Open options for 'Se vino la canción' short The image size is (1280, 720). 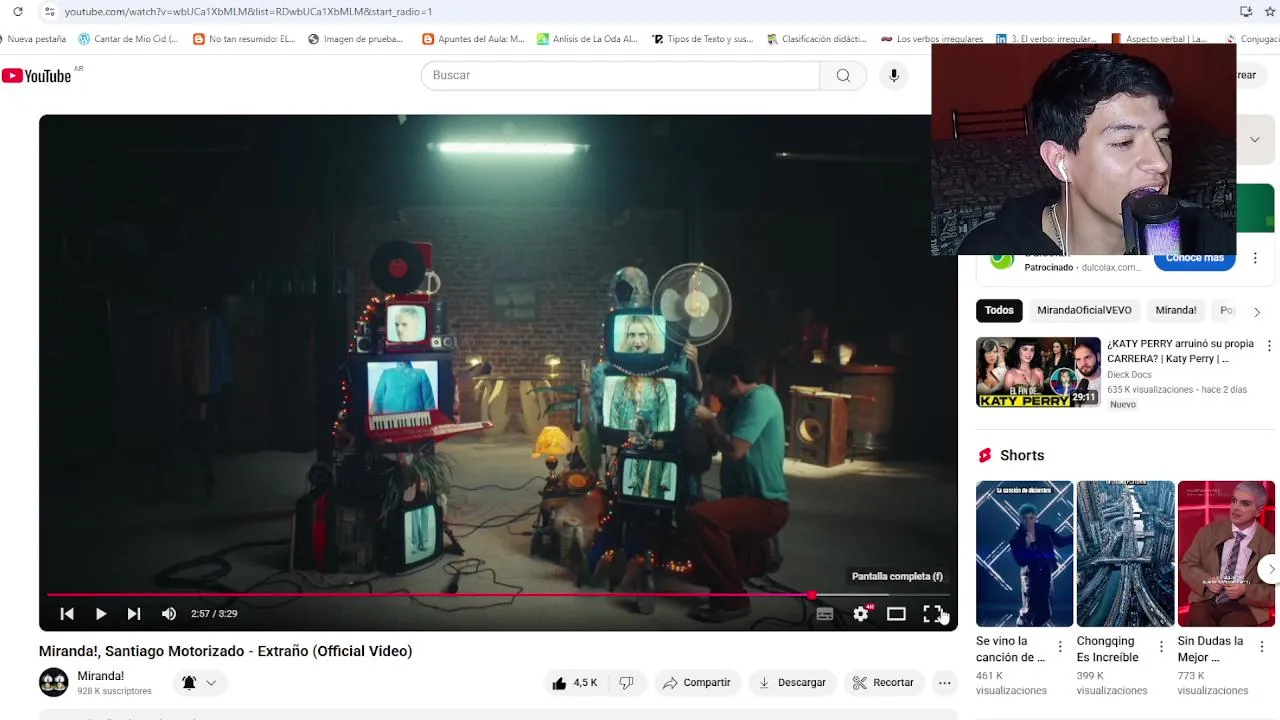(1060, 647)
